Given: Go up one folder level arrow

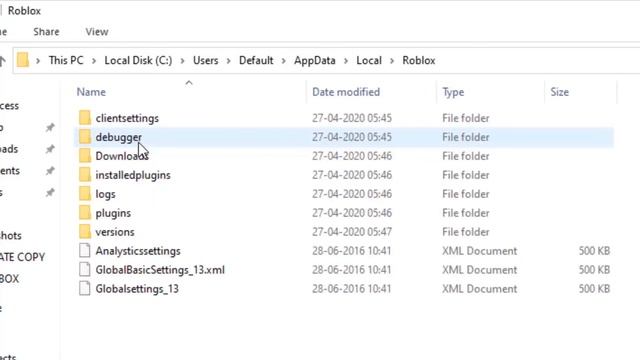Looking at the screenshot, I should click(2, 61).
